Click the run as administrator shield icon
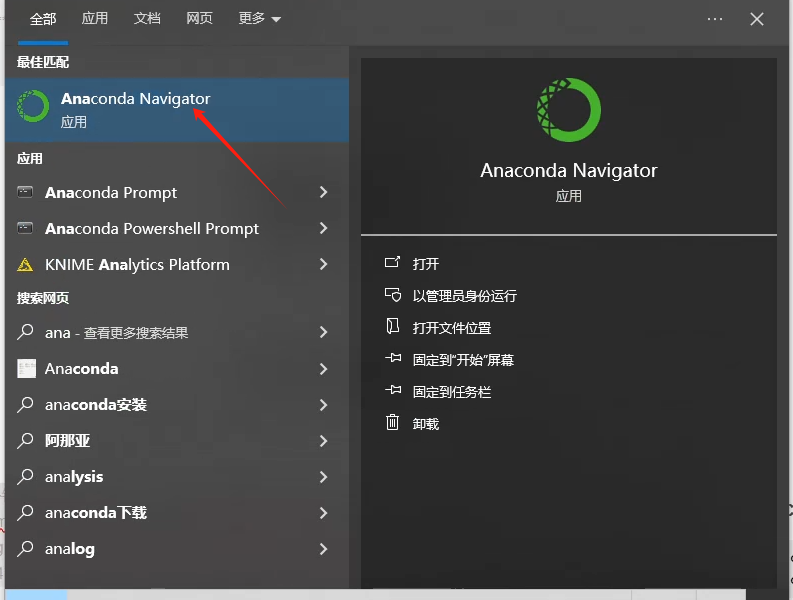 point(392,295)
